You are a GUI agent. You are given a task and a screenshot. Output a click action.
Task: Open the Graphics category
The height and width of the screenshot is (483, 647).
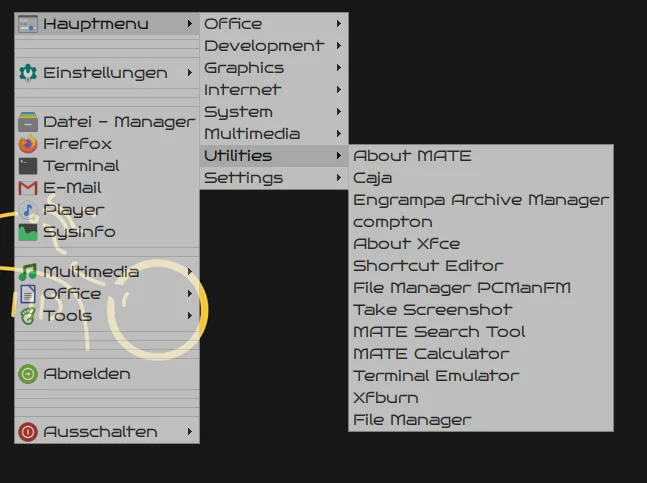tap(274, 68)
